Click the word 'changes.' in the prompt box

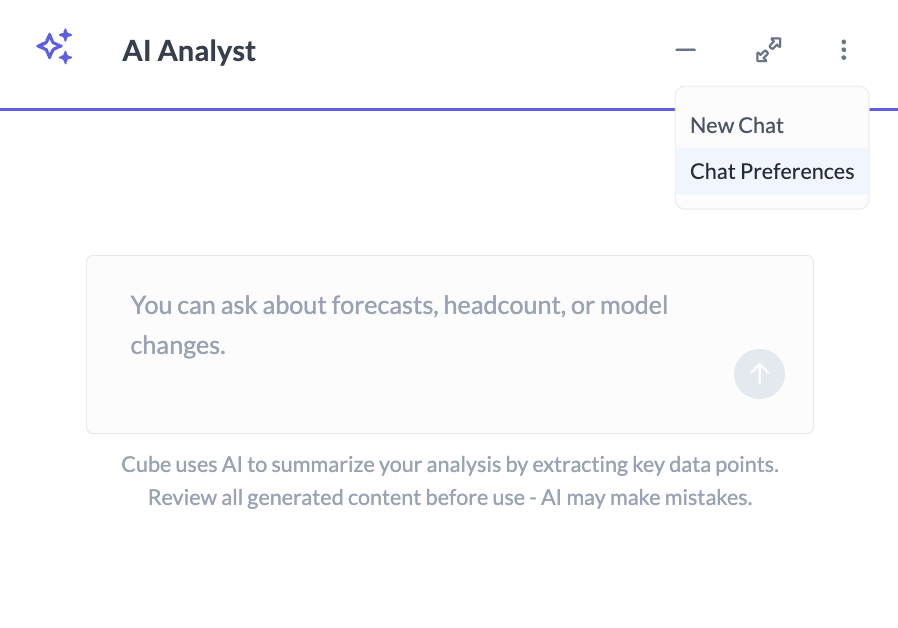pos(178,346)
